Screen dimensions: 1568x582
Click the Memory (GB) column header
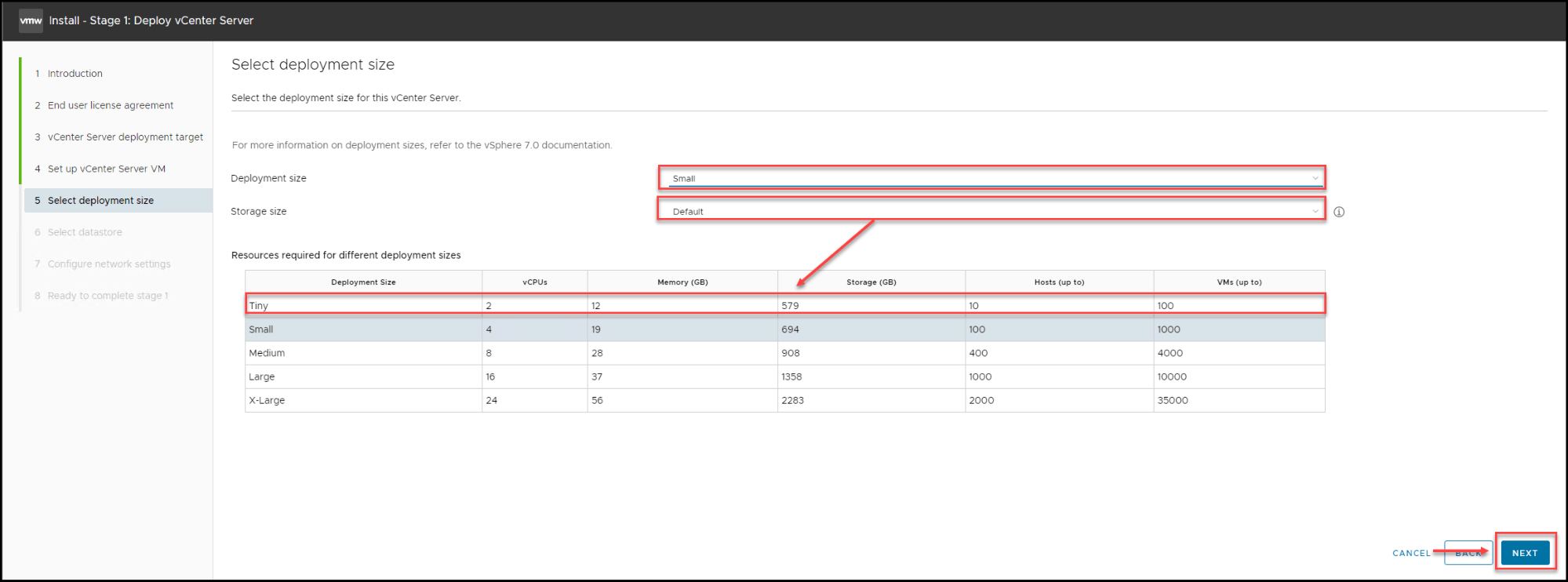point(682,282)
